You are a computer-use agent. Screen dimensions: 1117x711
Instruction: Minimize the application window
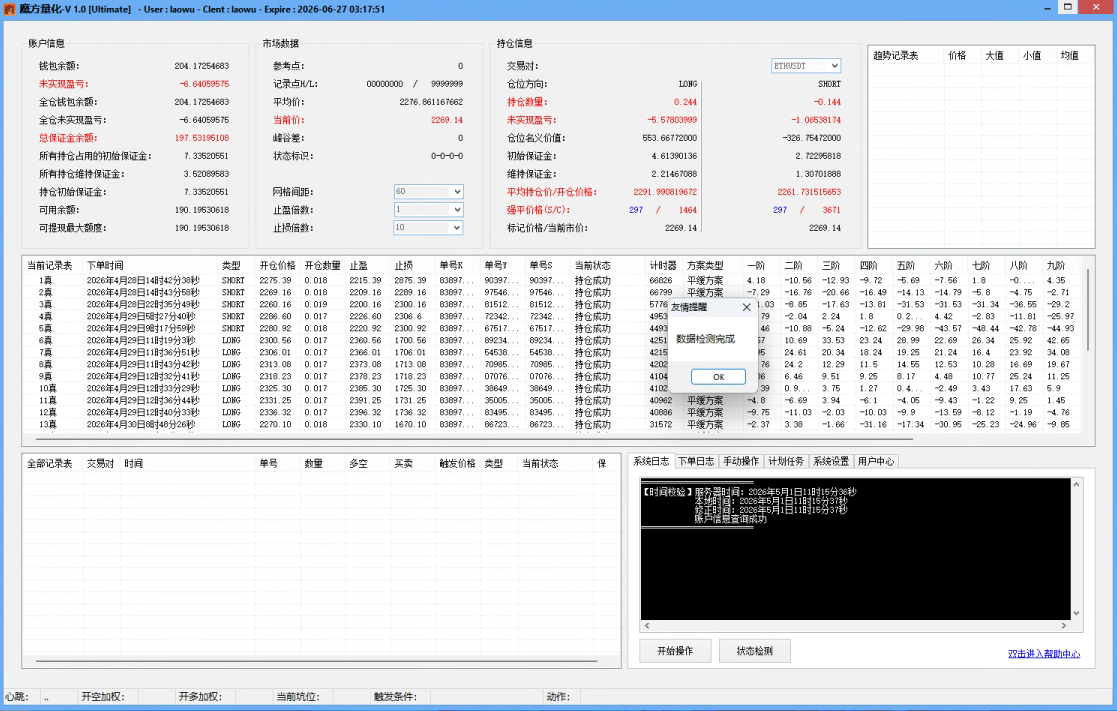[x=1048, y=7]
